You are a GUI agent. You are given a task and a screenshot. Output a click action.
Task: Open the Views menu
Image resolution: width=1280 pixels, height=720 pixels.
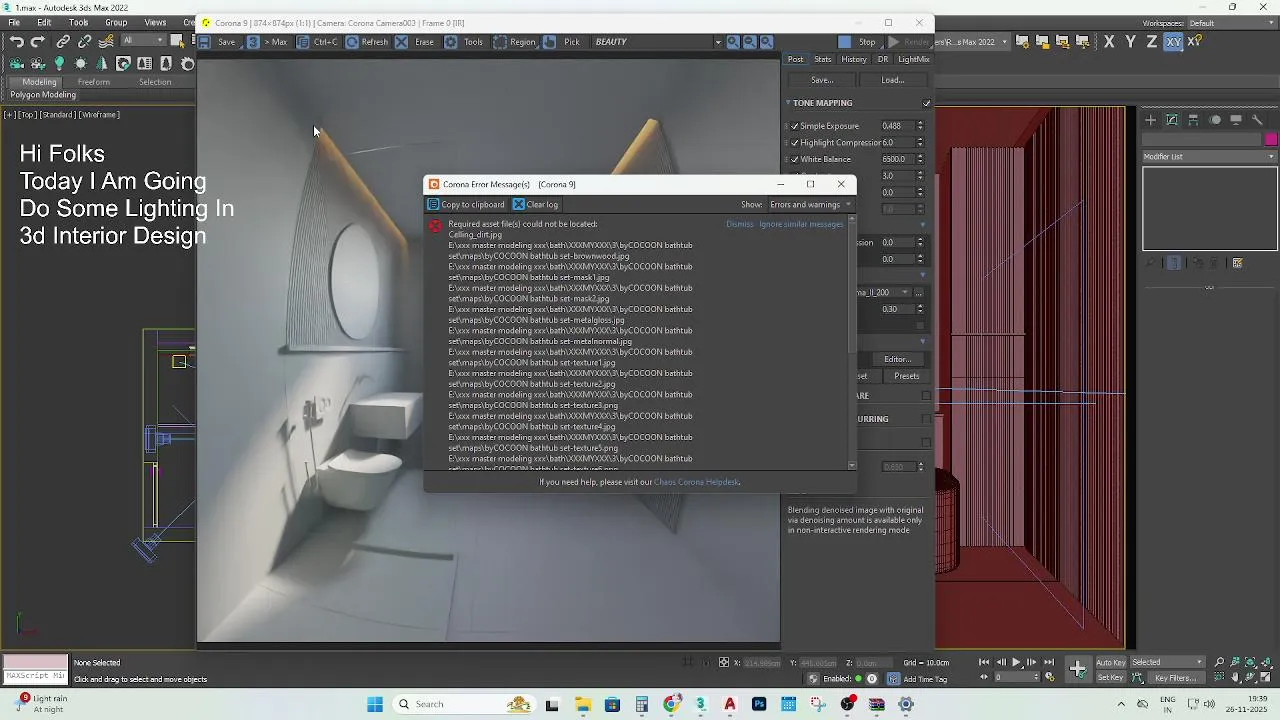(x=155, y=22)
